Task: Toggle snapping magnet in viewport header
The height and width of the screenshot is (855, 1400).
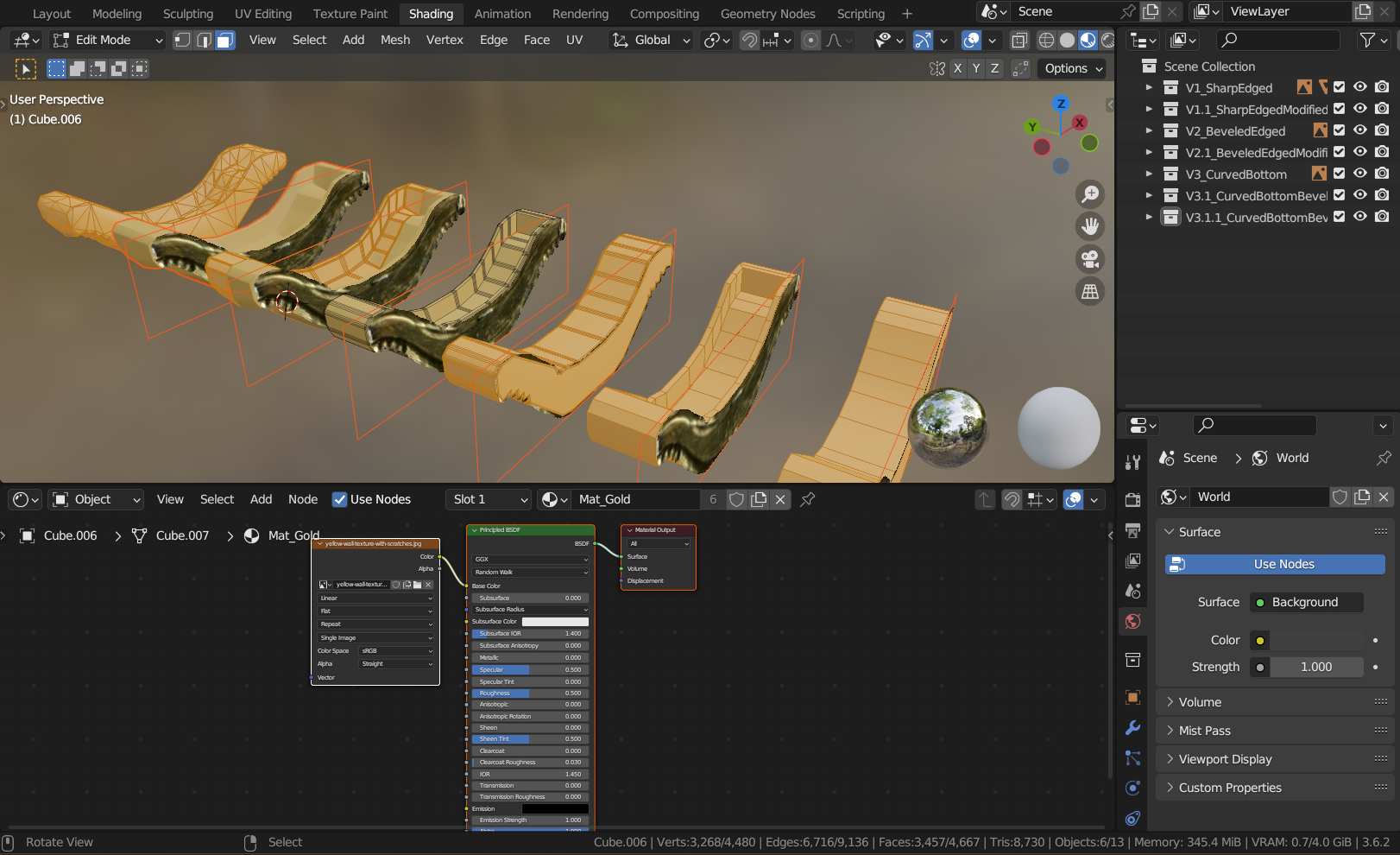Action: click(749, 40)
